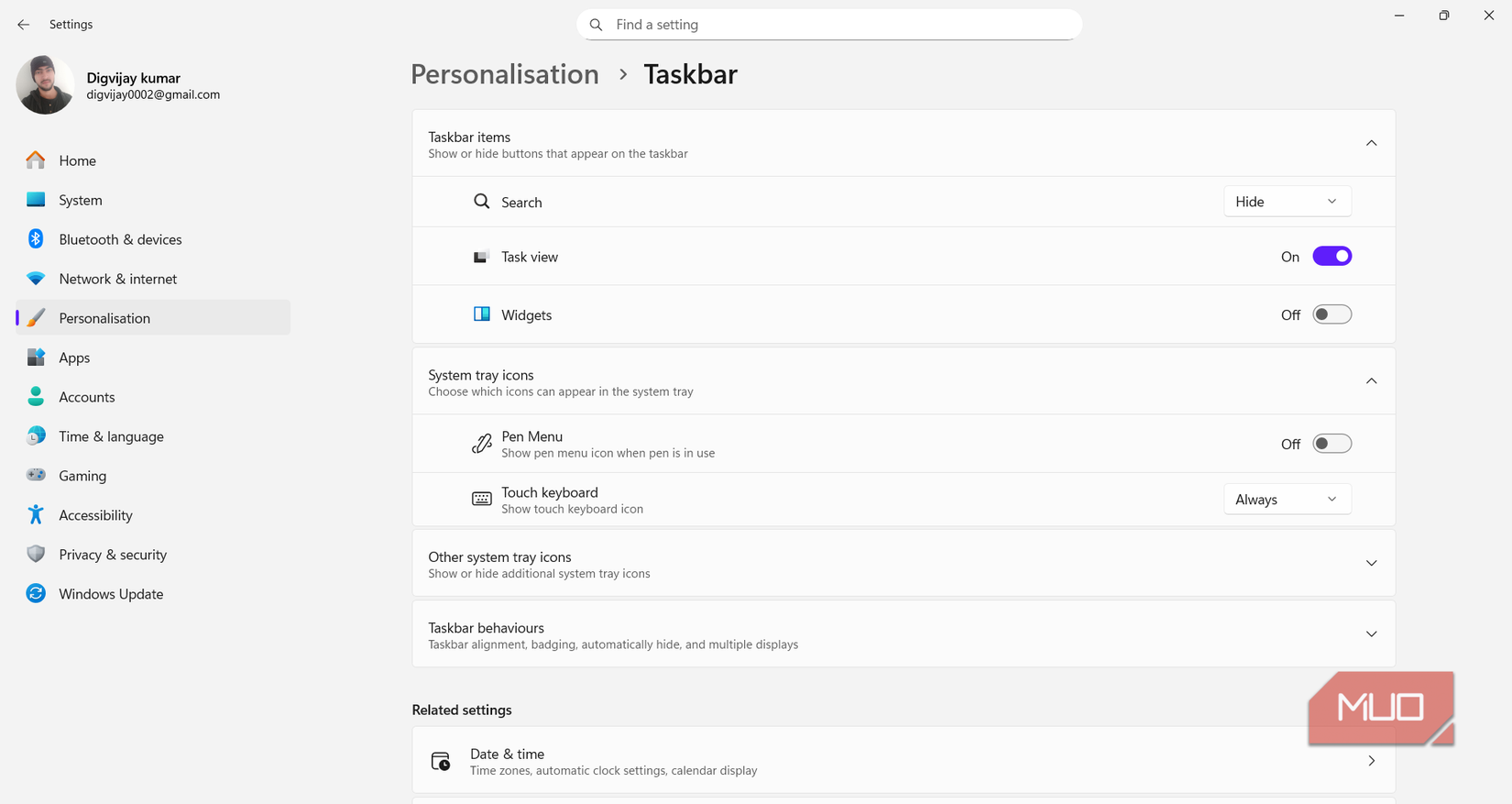Select the Bluetooth & devices icon

point(36,238)
